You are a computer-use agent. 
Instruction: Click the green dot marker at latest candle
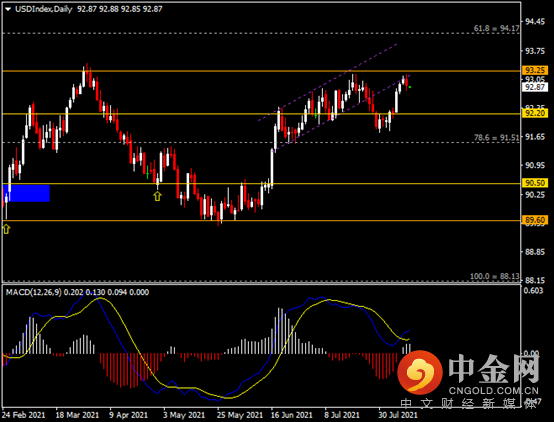pyautogui.click(x=410, y=87)
